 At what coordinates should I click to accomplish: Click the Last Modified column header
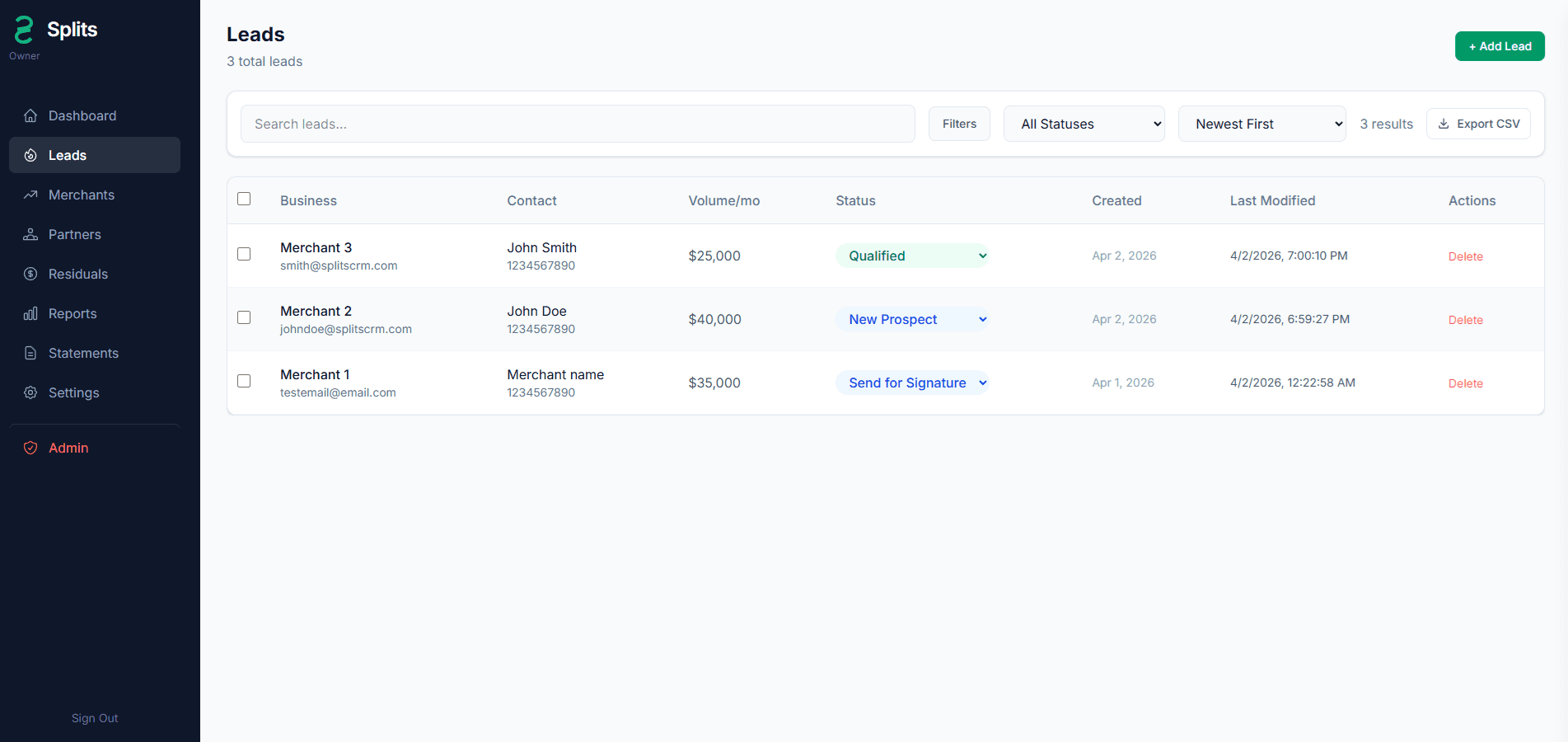click(1272, 200)
